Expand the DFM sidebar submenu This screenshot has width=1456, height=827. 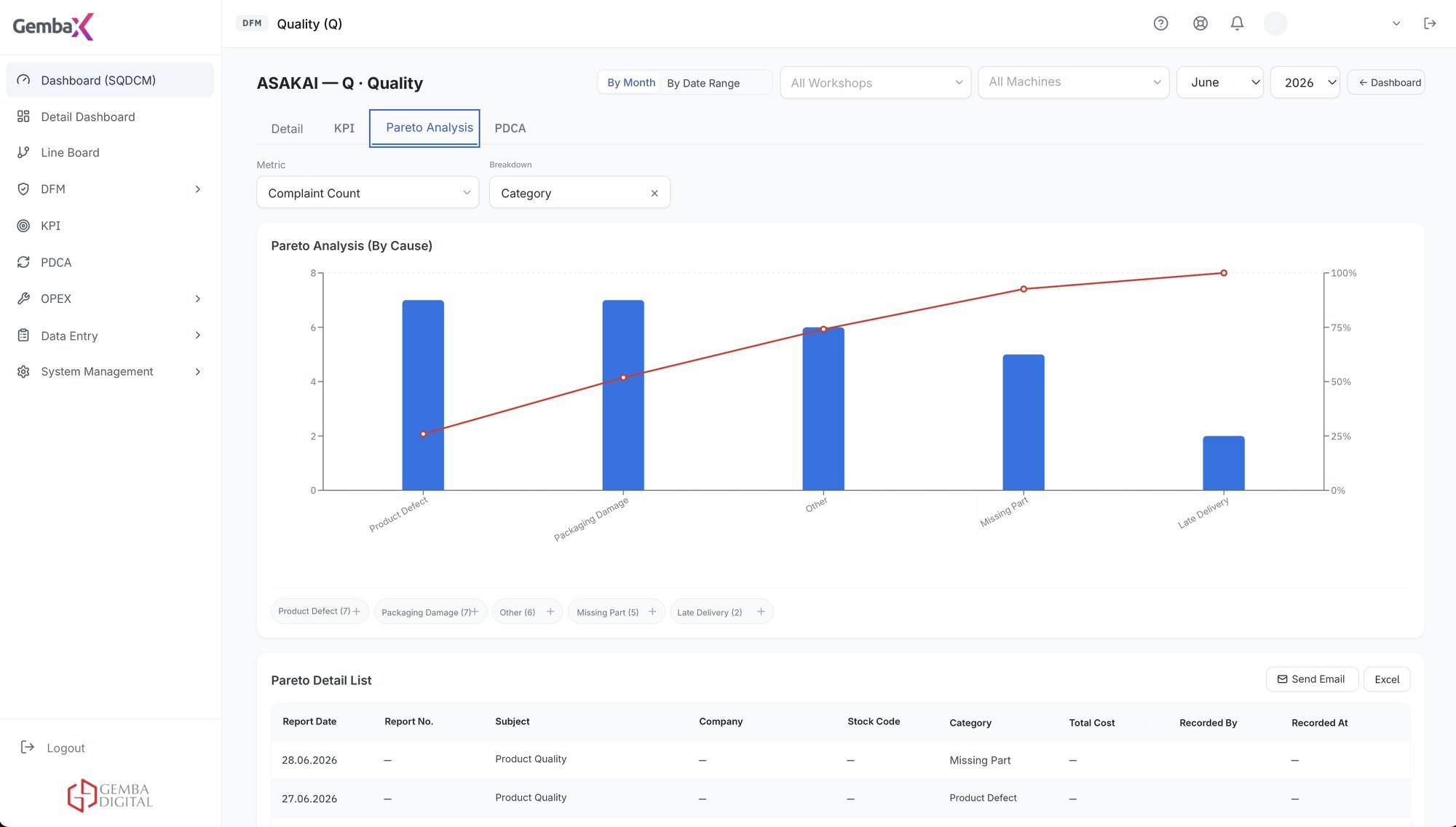pyautogui.click(x=197, y=189)
